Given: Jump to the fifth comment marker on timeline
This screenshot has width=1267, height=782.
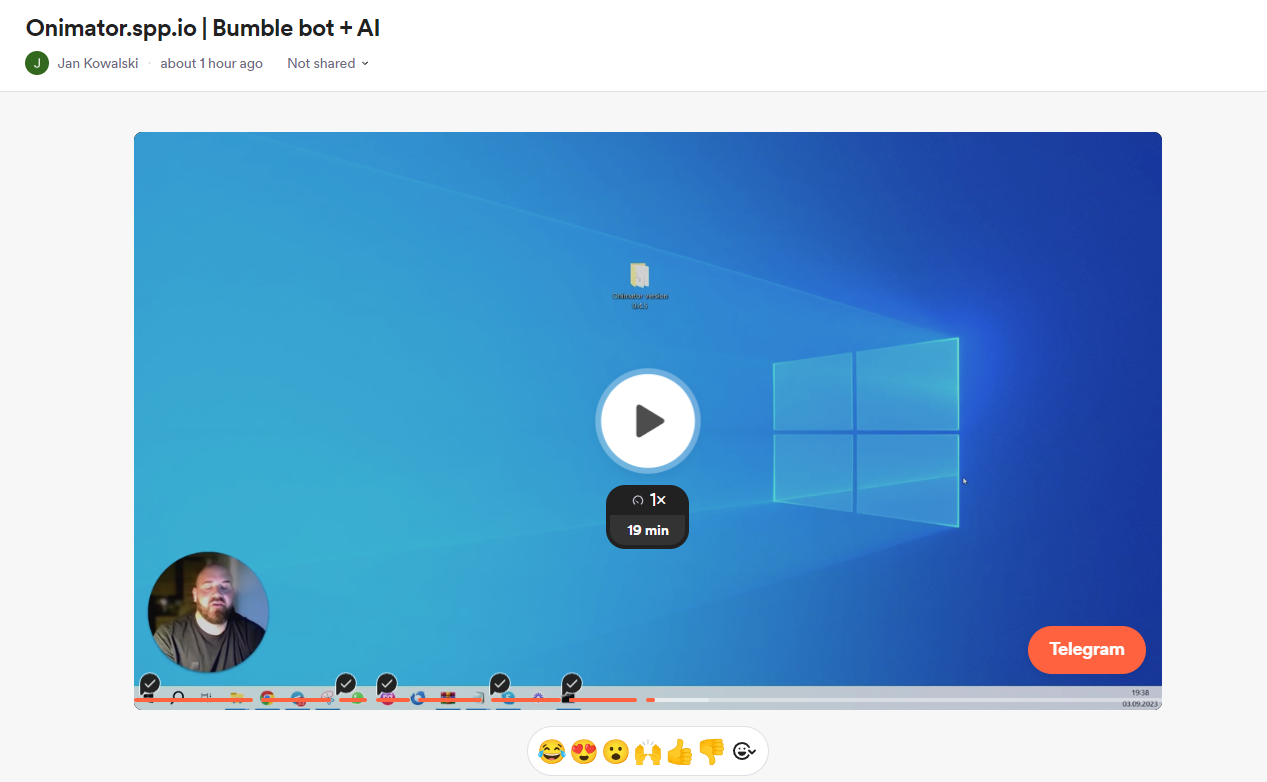Looking at the screenshot, I should pos(571,684).
